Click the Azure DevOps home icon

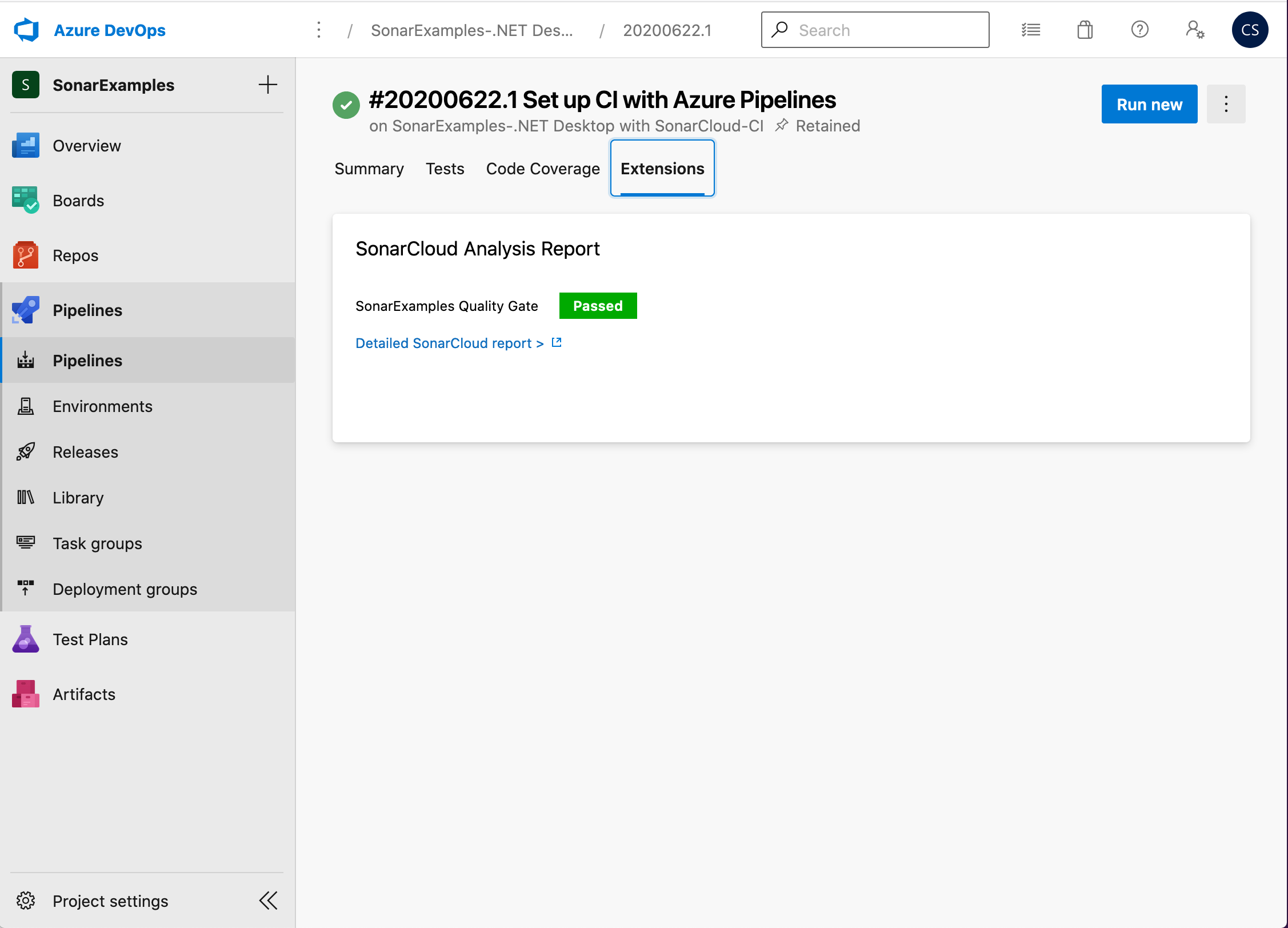27,29
